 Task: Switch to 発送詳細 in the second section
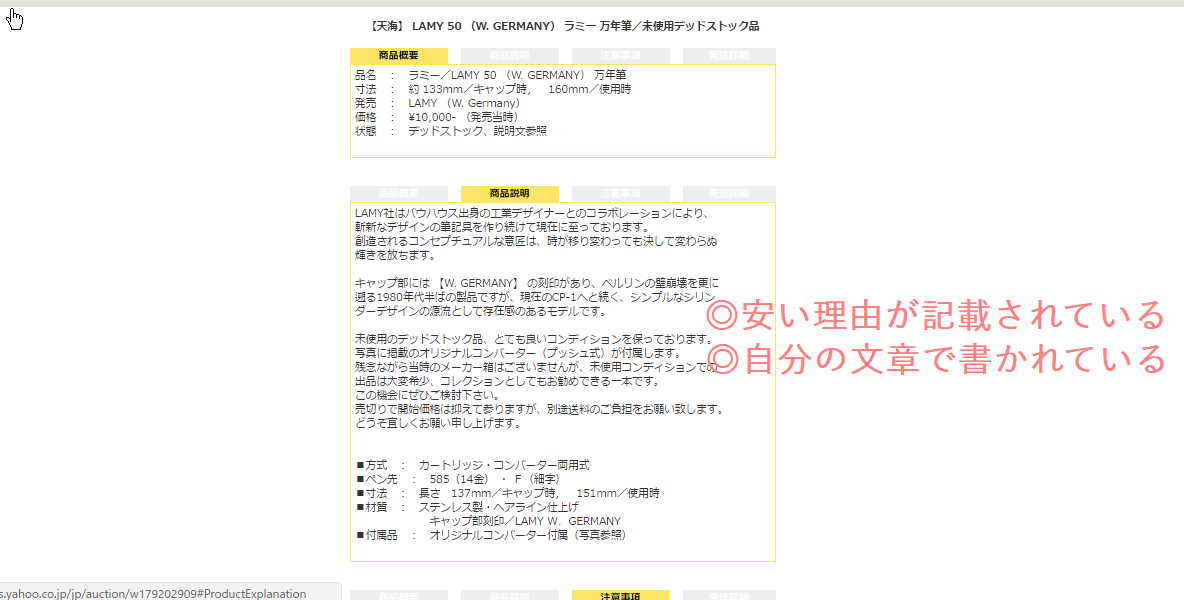pos(728,194)
